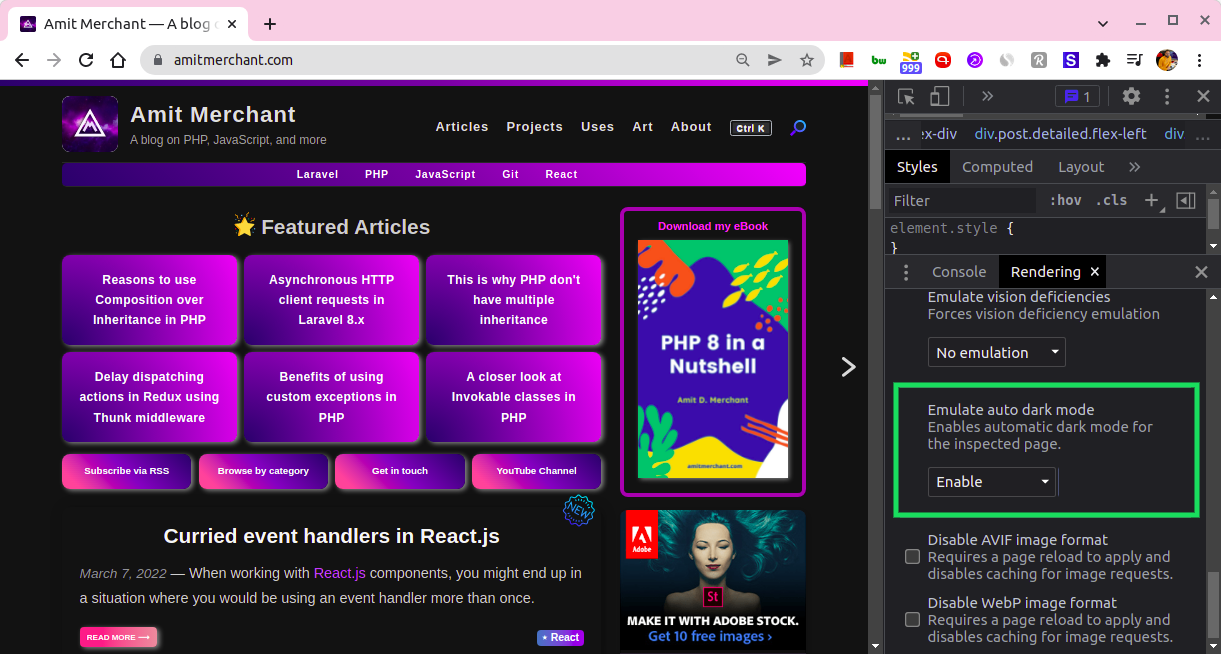Click the Styles Filter input field
This screenshot has width=1221, height=654.
962,200
